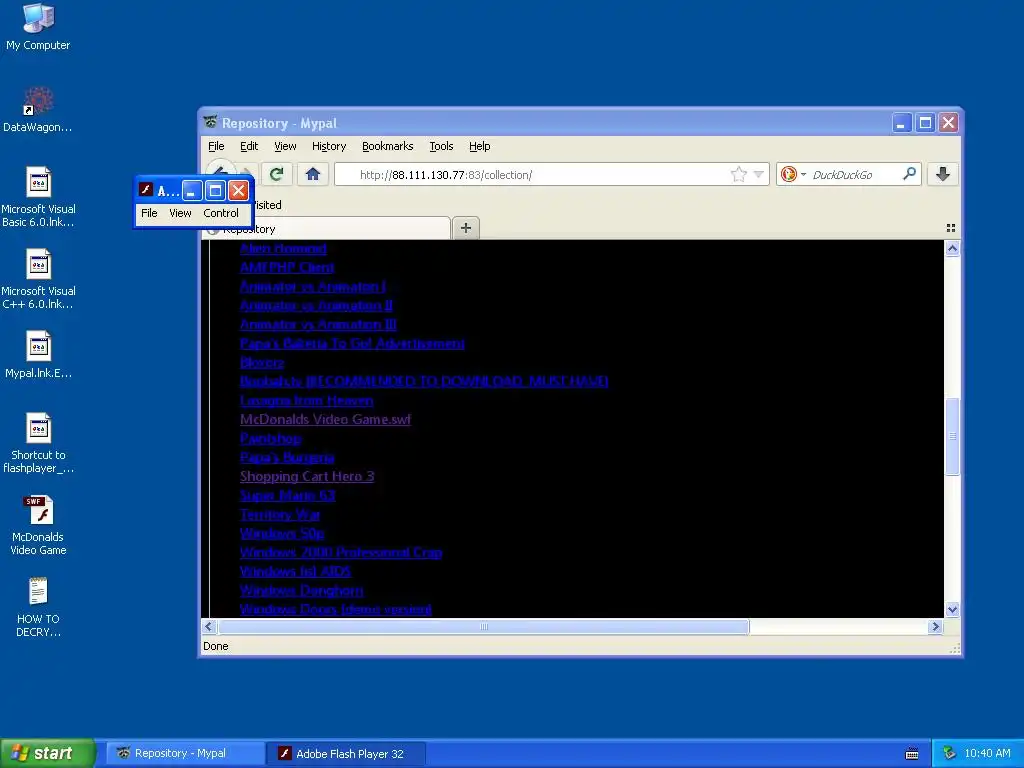Image resolution: width=1024 pixels, height=768 pixels.
Task: Open the Animator vs Animation II link
Action: (x=316, y=305)
